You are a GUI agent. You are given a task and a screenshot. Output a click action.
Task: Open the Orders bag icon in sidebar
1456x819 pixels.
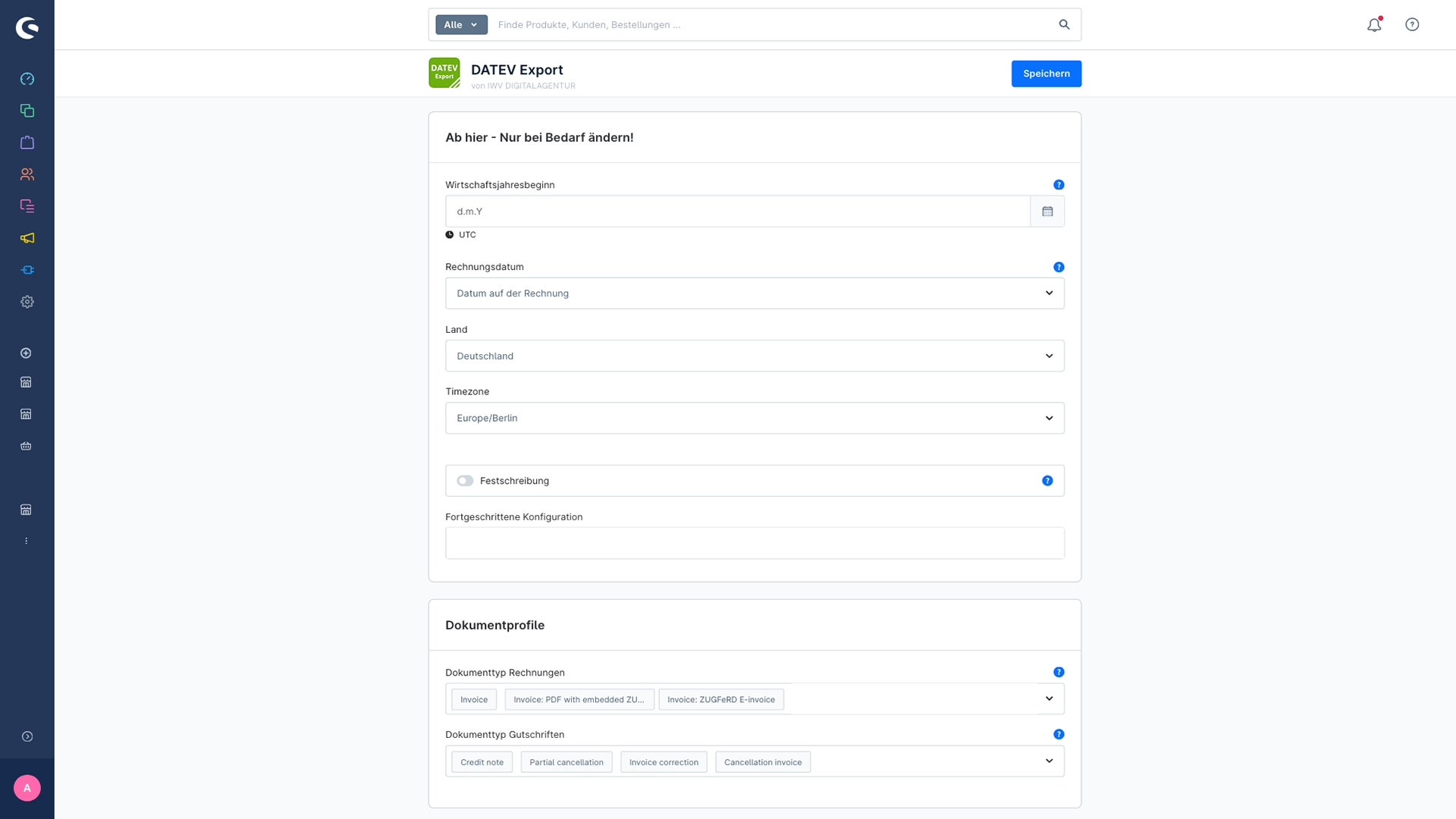27,143
